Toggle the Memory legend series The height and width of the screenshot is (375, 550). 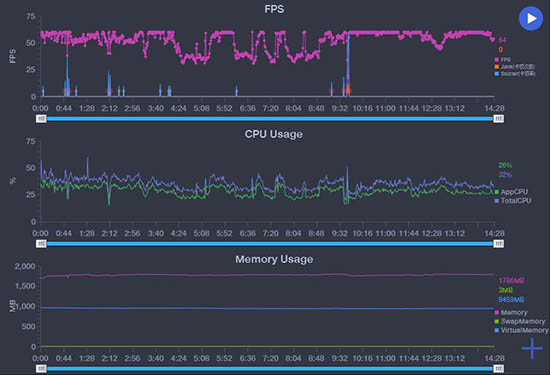tap(511, 312)
